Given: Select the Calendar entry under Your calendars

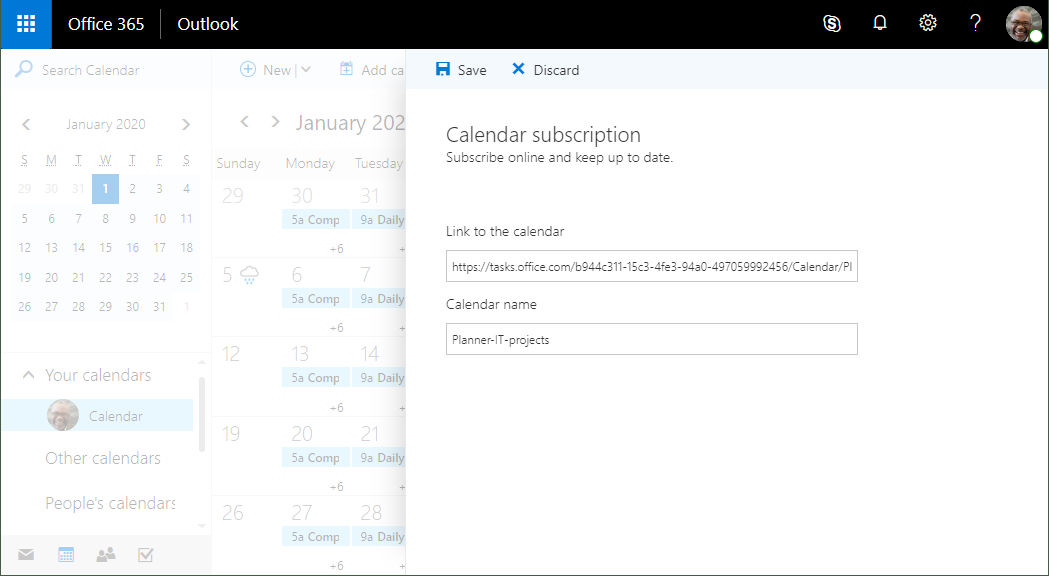Looking at the screenshot, I should click(x=115, y=416).
